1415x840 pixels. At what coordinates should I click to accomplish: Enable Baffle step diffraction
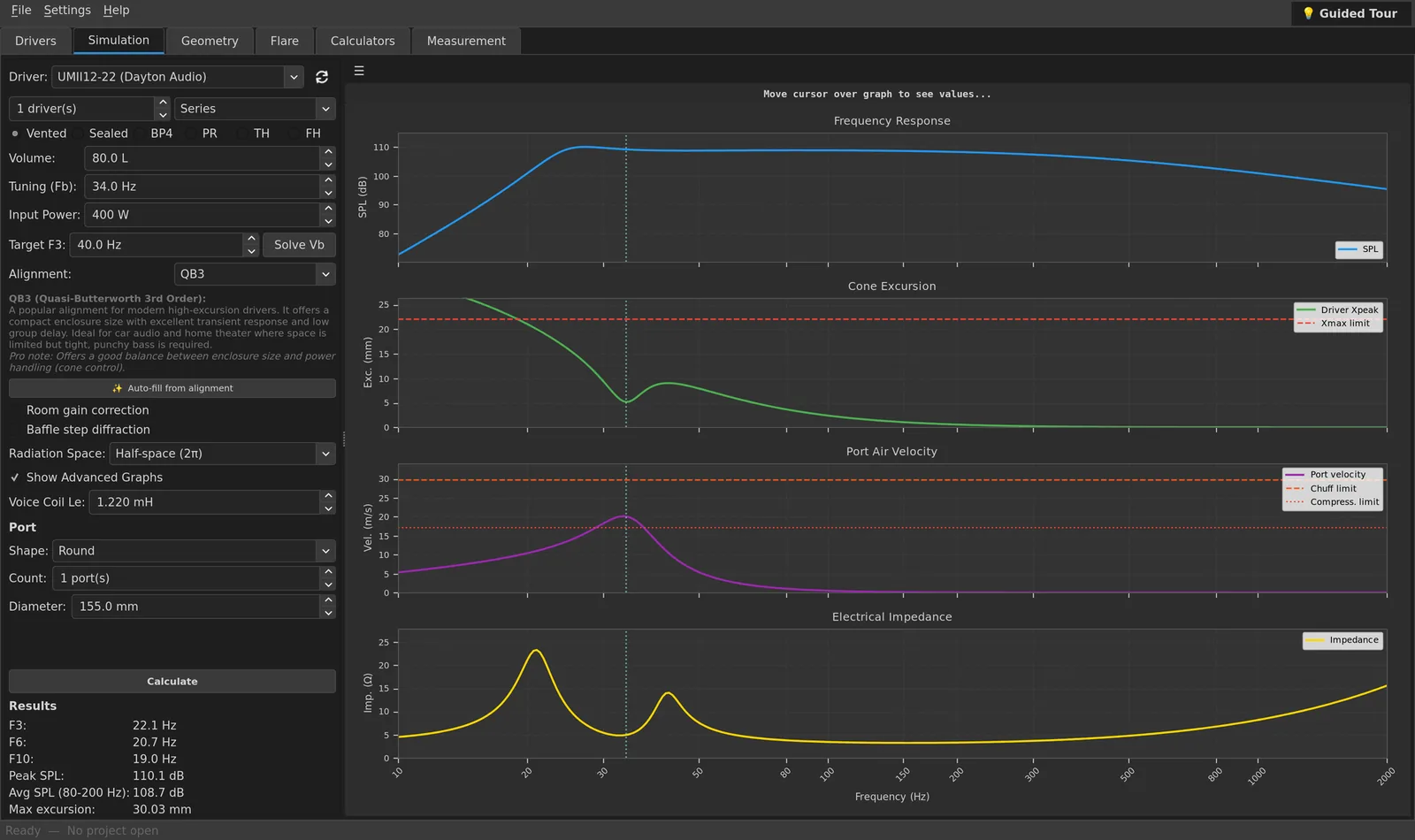click(80, 430)
